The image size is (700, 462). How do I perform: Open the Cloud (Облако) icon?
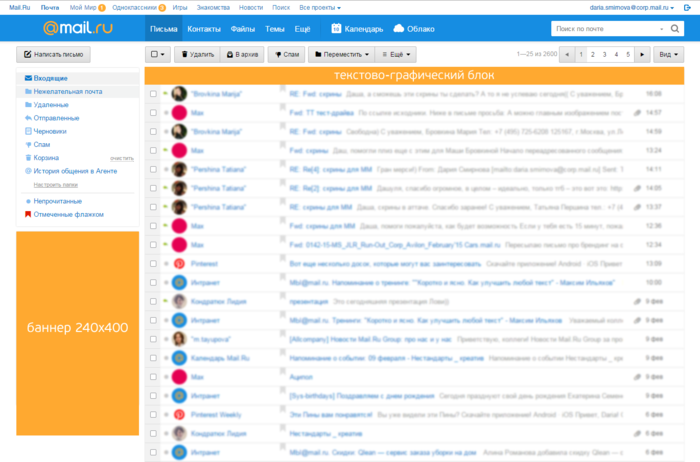click(x=399, y=29)
